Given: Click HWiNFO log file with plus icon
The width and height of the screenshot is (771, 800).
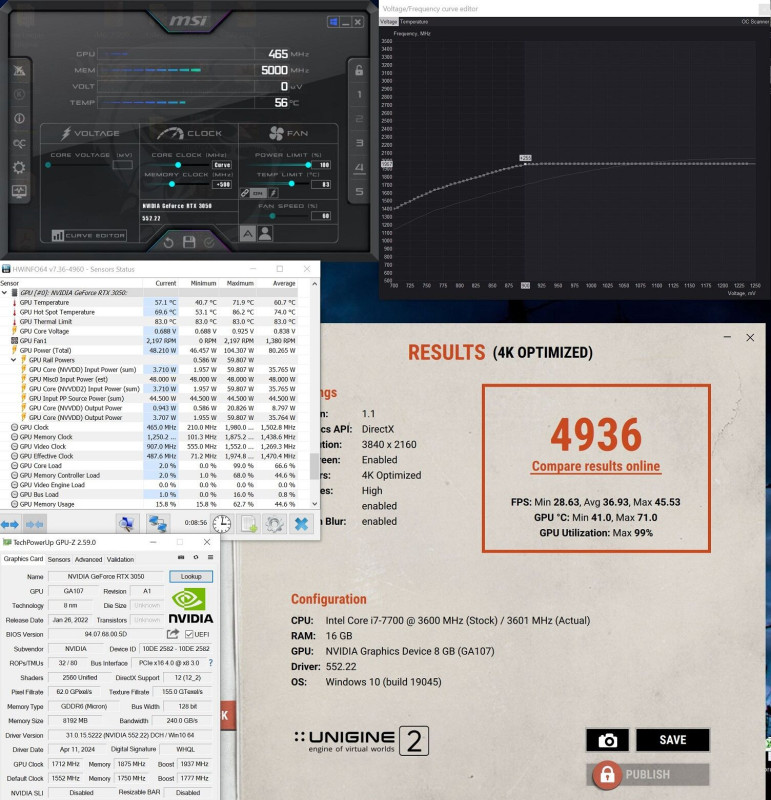Looking at the screenshot, I should pyautogui.click(x=249, y=524).
